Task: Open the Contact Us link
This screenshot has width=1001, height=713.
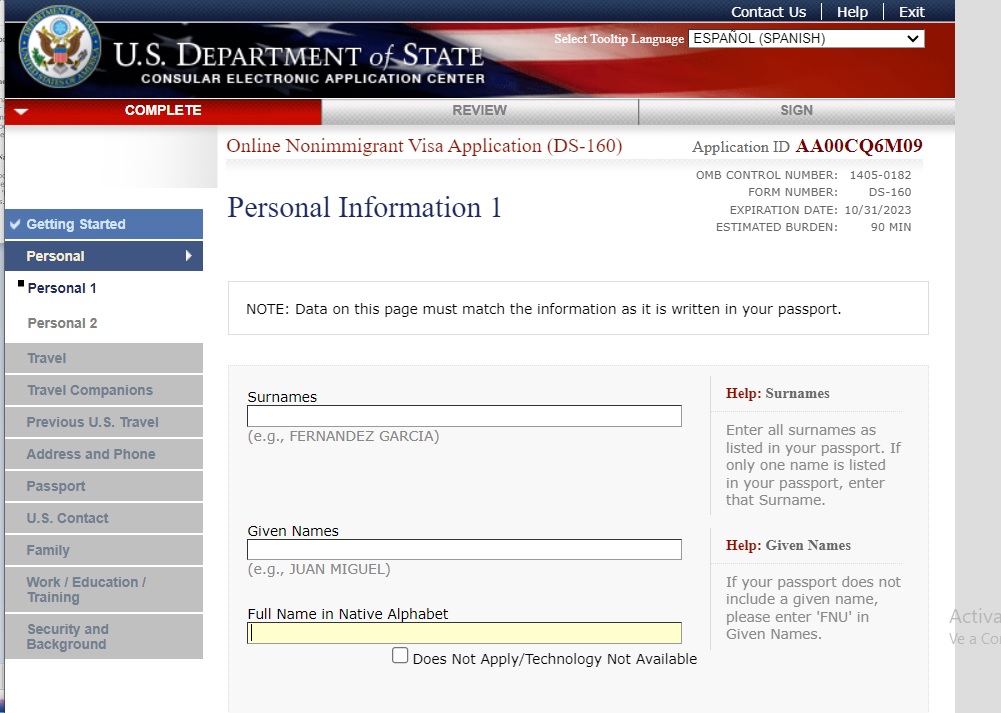Action: [768, 12]
